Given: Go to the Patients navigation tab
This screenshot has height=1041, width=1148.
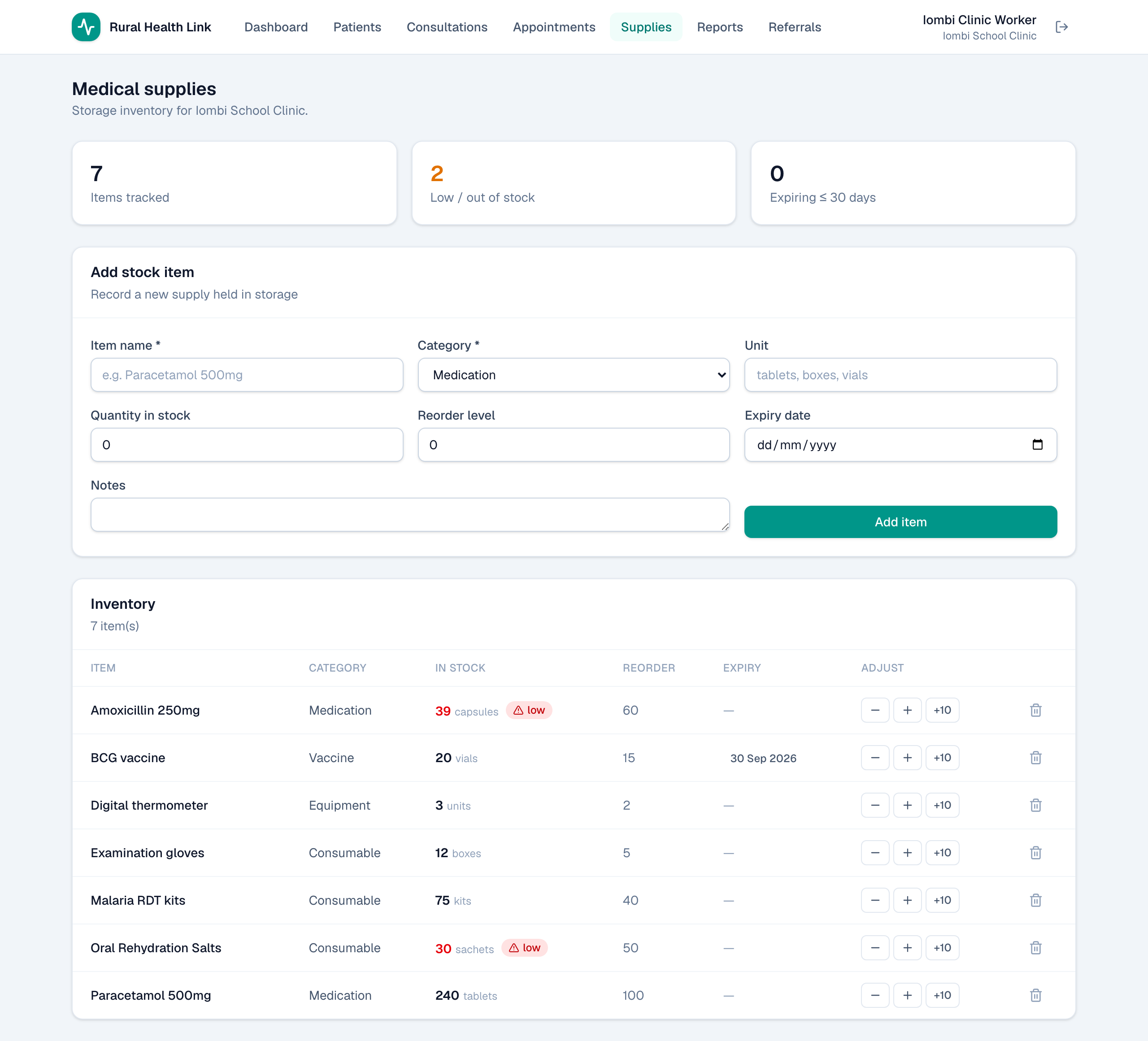Looking at the screenshot, I should pyautogui.click(x=357, y=27).
